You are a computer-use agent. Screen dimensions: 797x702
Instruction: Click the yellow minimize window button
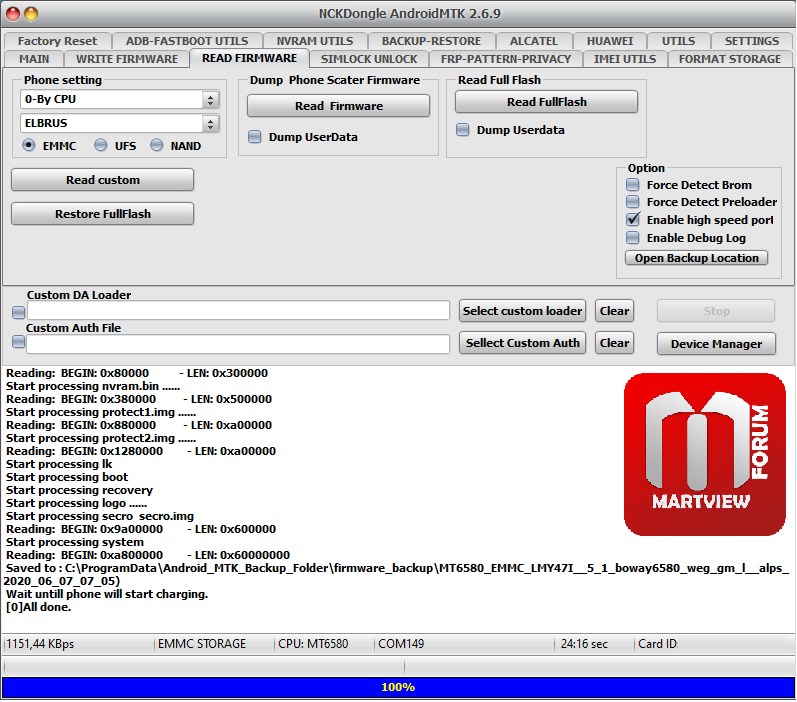tap(31, 14)
